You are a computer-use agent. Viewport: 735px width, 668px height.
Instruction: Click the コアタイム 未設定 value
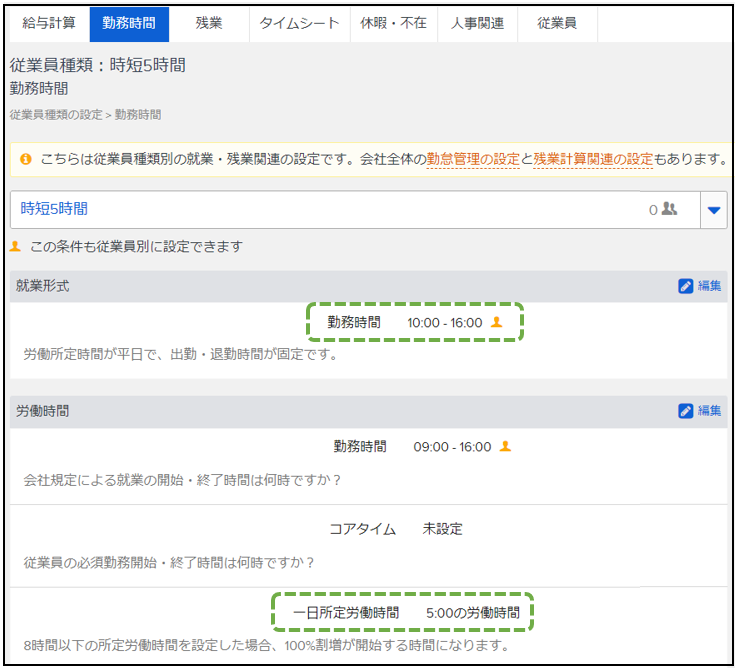(x=442, y=529)
